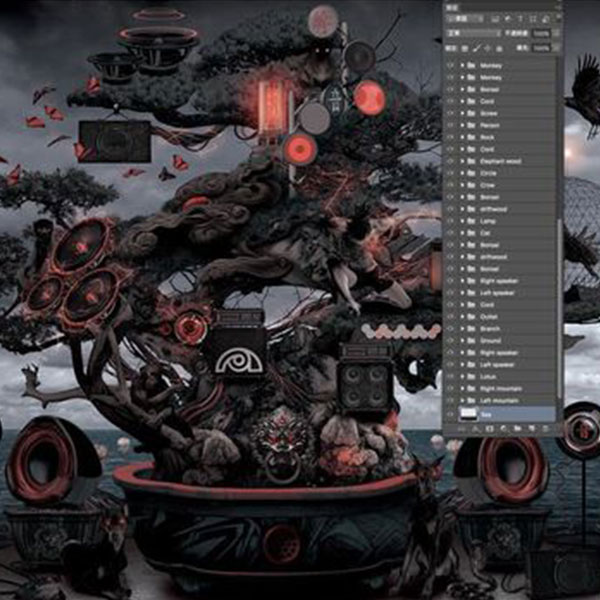
Task: Expand the Person group
Action: click(462, 125)
